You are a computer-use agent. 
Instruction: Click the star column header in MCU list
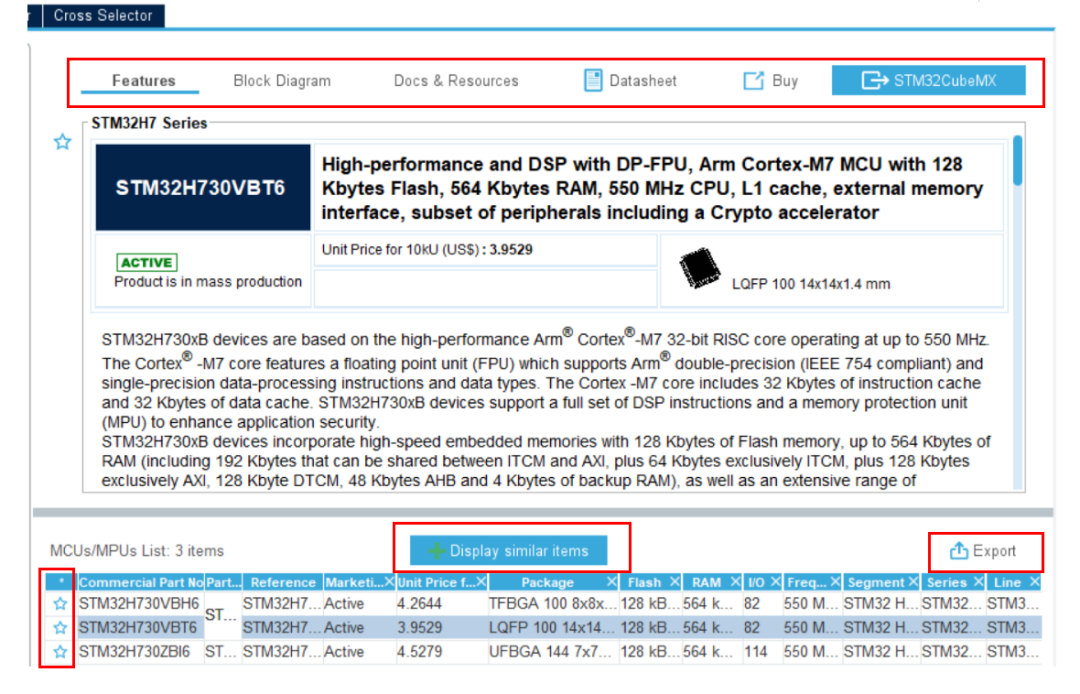[61, 582]
